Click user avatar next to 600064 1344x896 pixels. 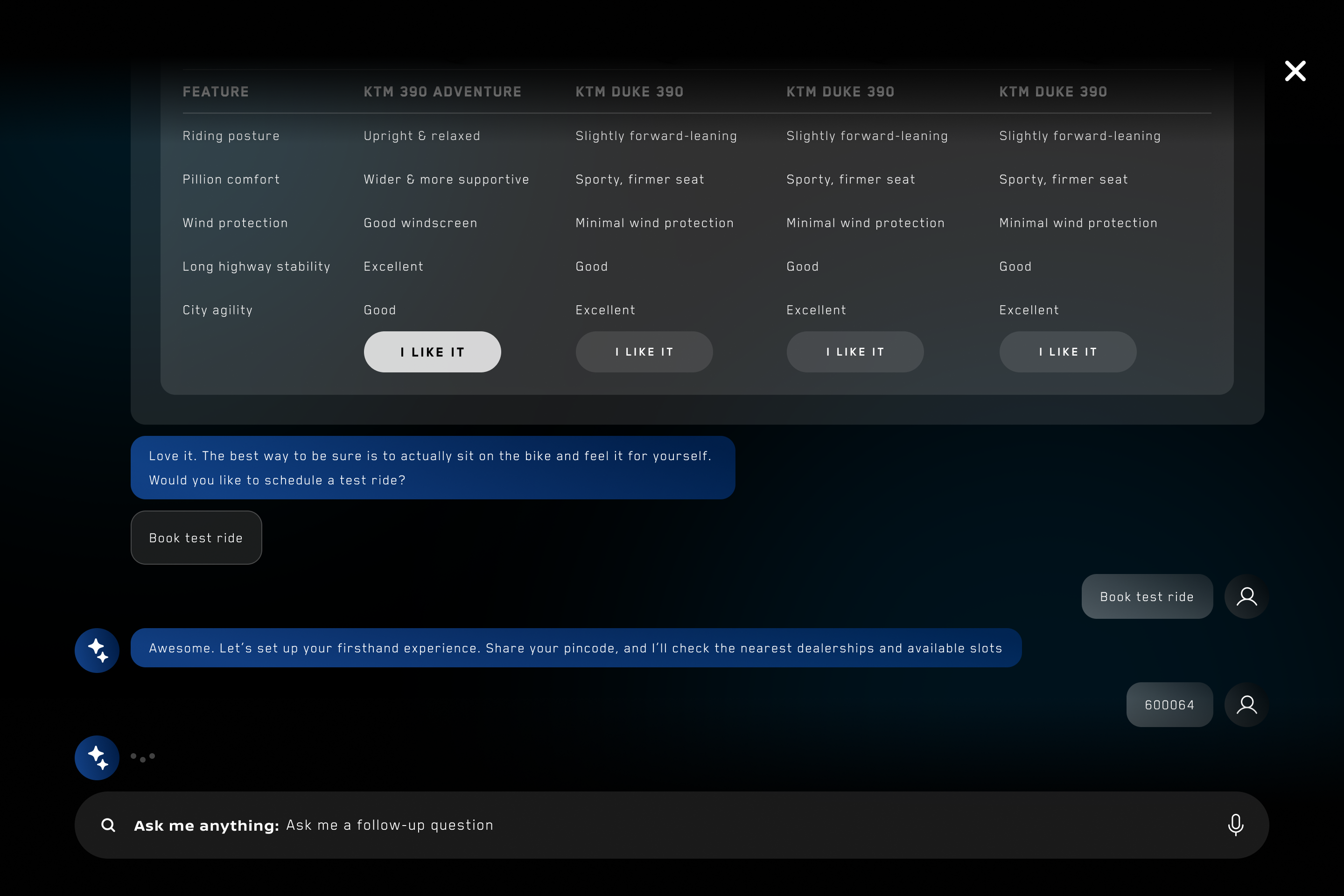coord(1246,705)
